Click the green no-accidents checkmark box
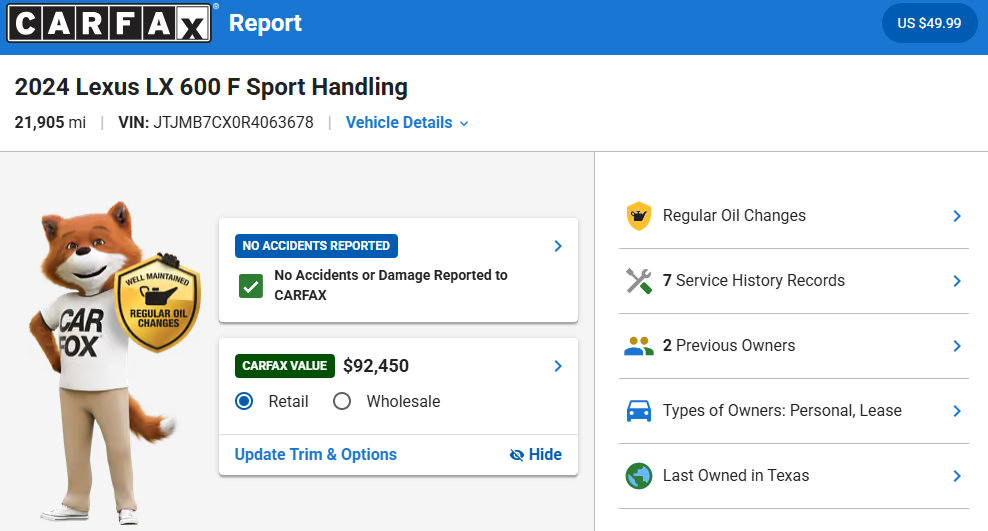This screenshot has height=531, width=988. click(251, 286)
